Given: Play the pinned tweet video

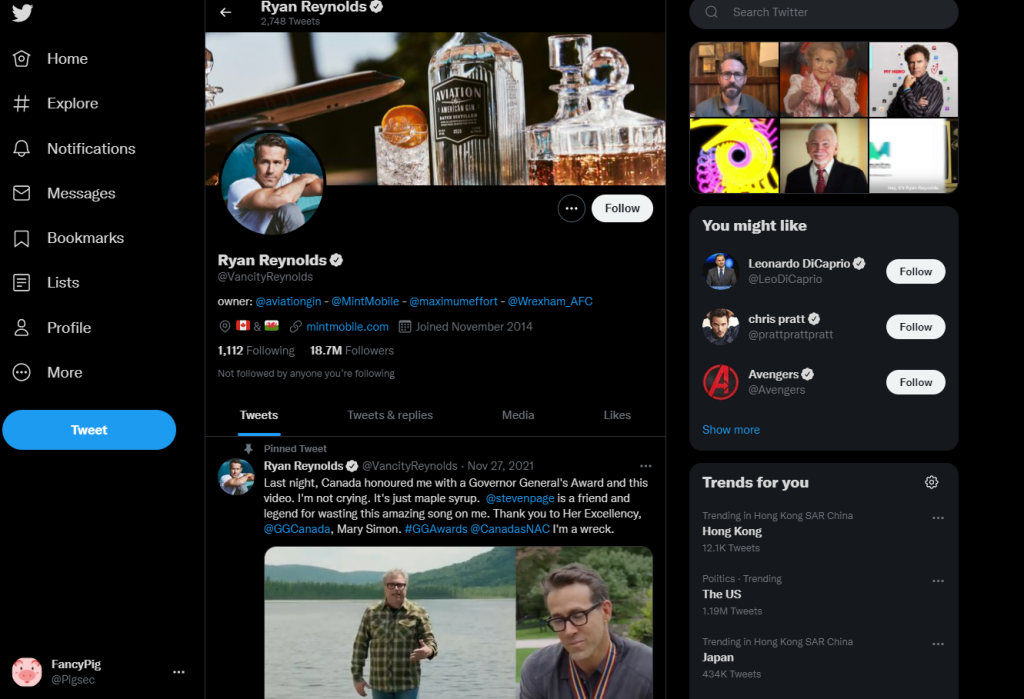Looking at the screenshot, I should tap(458, 623).
